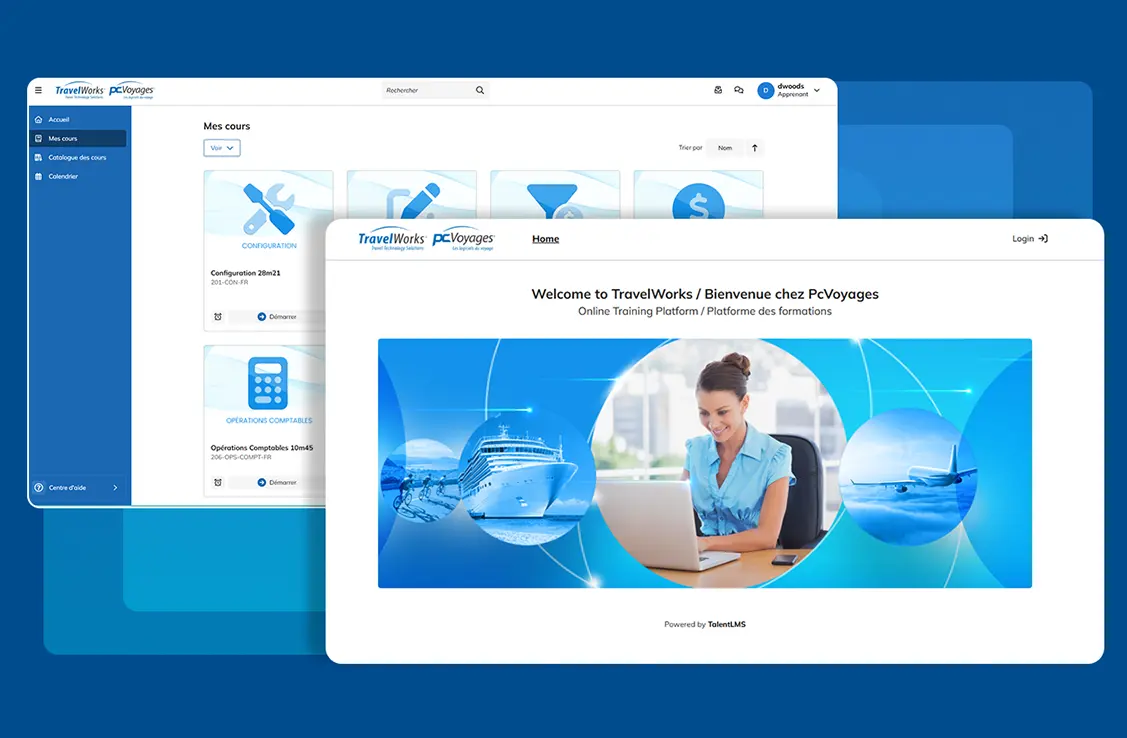The image size is (1127, 738).
Task: Click the alarm clock icon on Configuration card
Action: click(x=218, y=316)
